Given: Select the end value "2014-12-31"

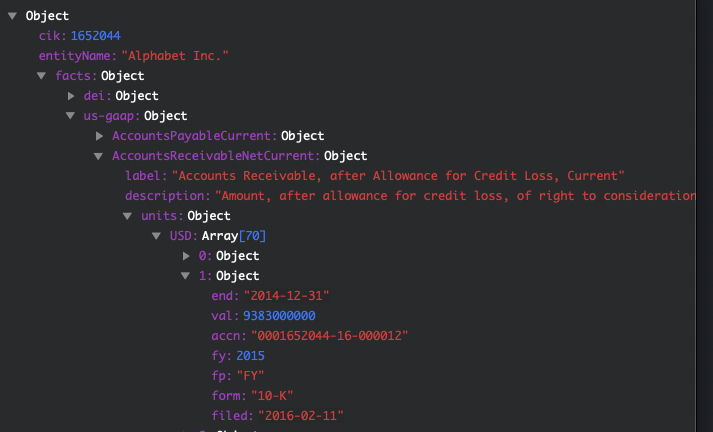Looking at the screenshot, I should coord(286,296).
